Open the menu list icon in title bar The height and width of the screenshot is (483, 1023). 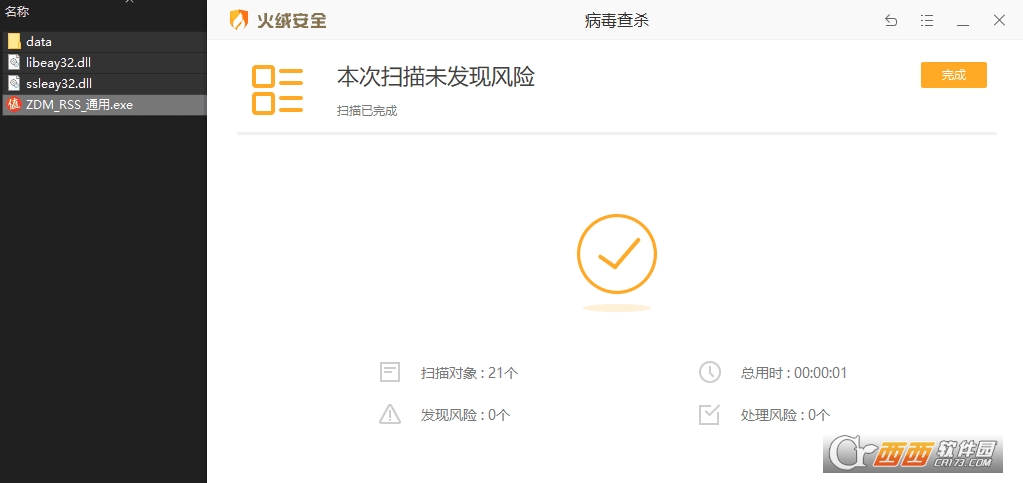(x=926, y=21)
